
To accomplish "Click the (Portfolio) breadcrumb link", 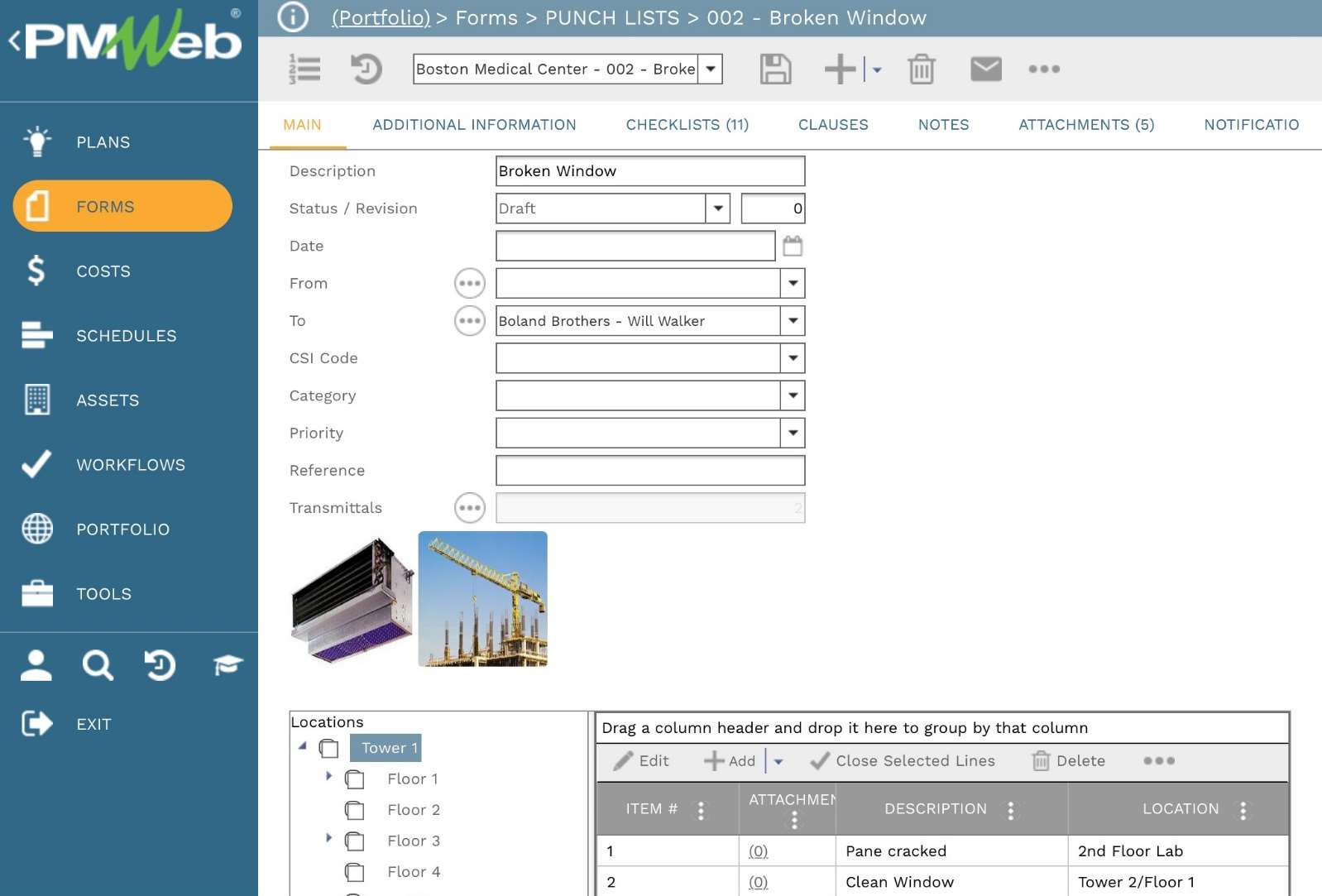I will (x=381, y=18).
